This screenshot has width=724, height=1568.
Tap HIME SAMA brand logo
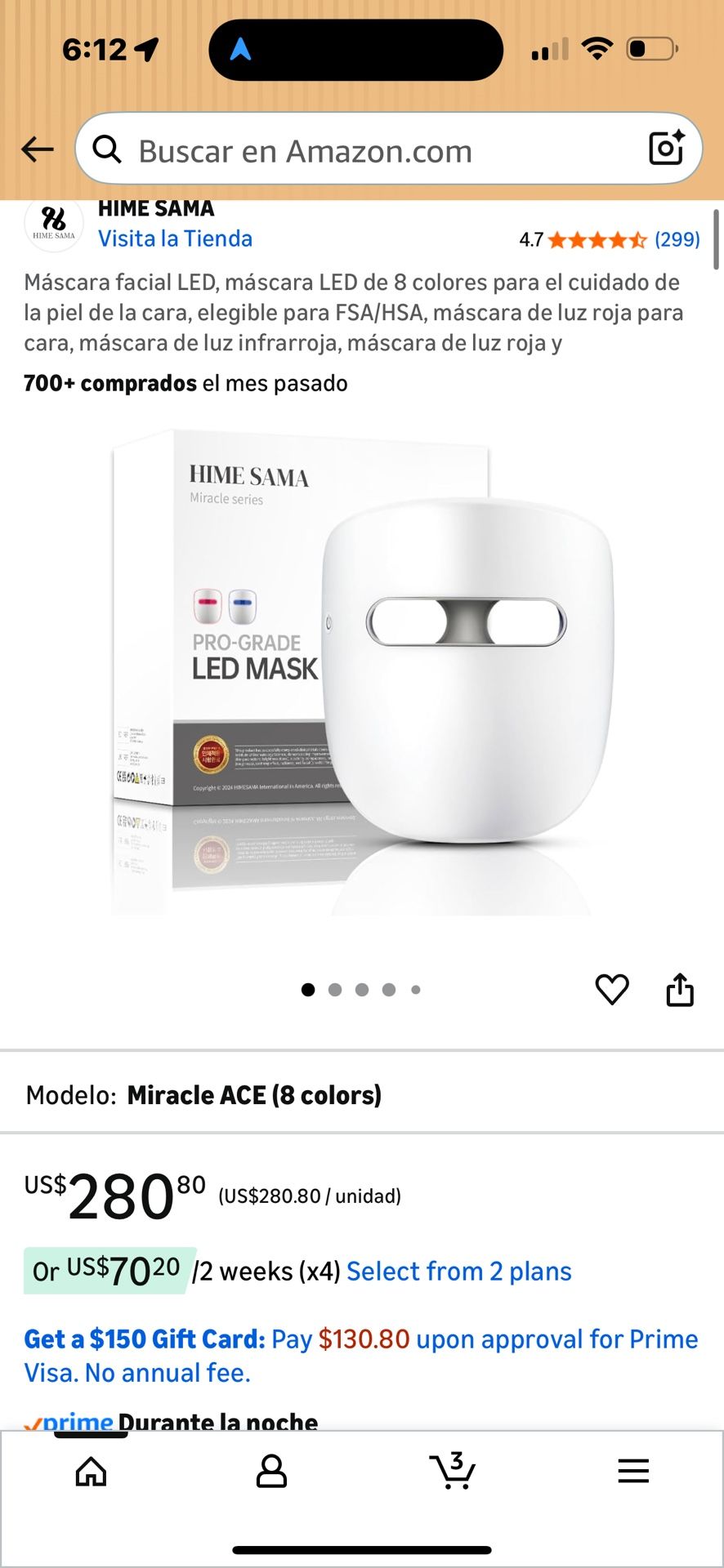(x=54, y=222)
